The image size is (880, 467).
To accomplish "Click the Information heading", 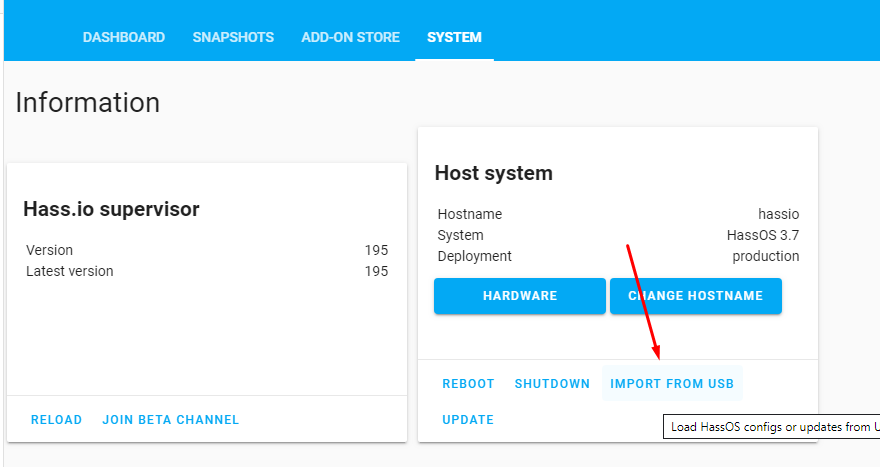I will click(88, 103).
